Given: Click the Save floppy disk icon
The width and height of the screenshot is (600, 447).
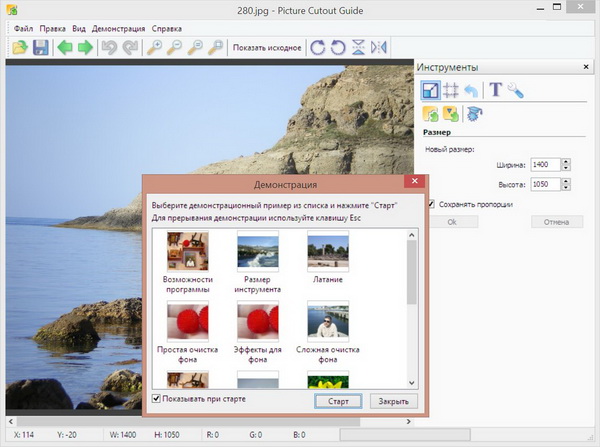Looking at the screenshot, I should [x=41, y=47].
